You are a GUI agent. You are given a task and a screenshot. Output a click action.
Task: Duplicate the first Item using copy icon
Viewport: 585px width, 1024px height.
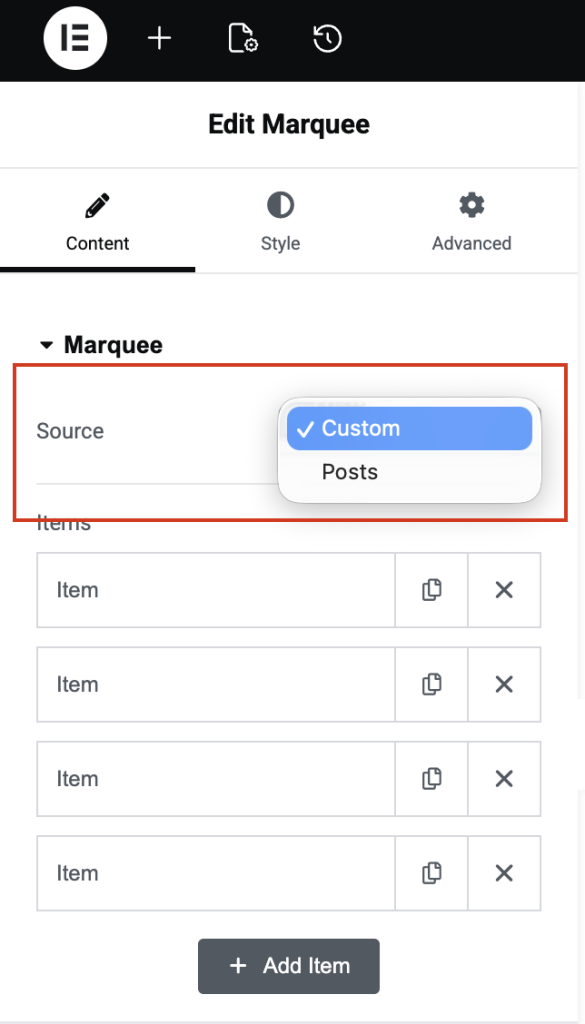[431, 590]
